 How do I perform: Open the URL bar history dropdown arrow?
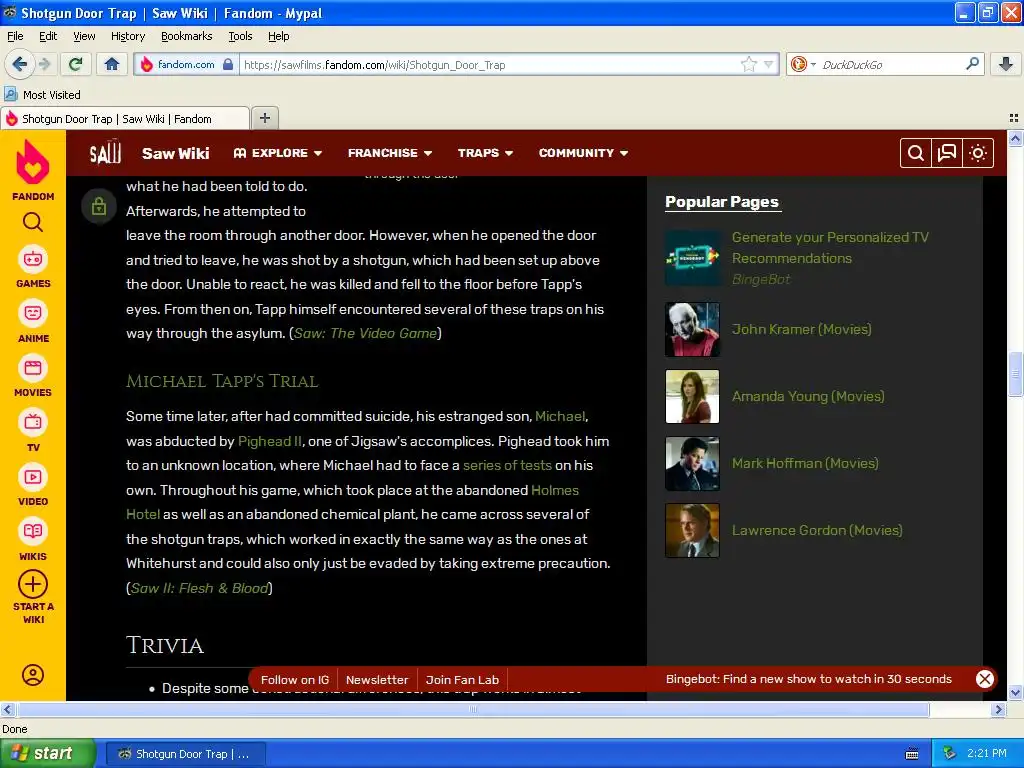tap(769, 65)
